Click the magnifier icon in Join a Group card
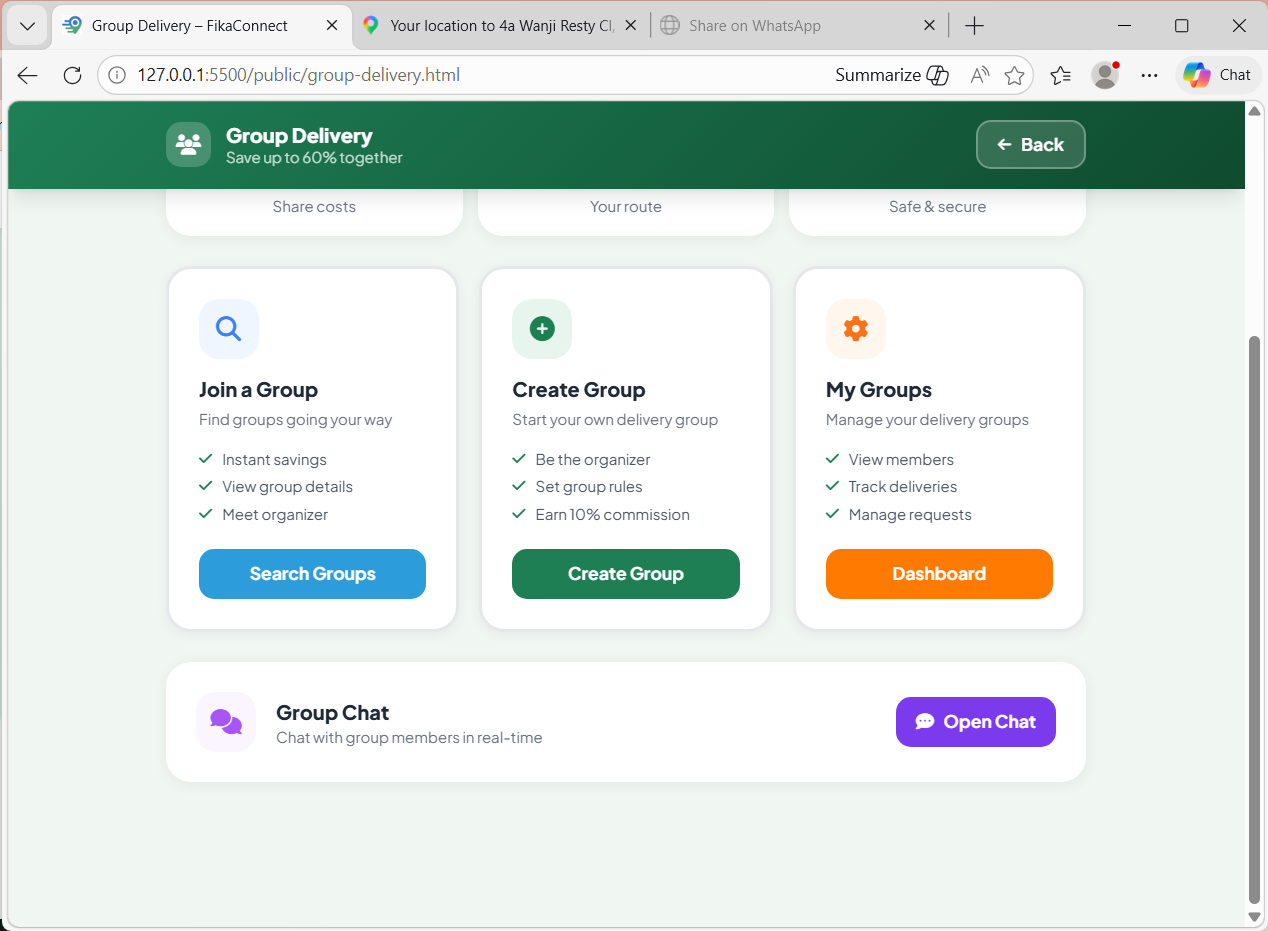Viewport: 1268px width, 931px height. click(x=228, y=329)
